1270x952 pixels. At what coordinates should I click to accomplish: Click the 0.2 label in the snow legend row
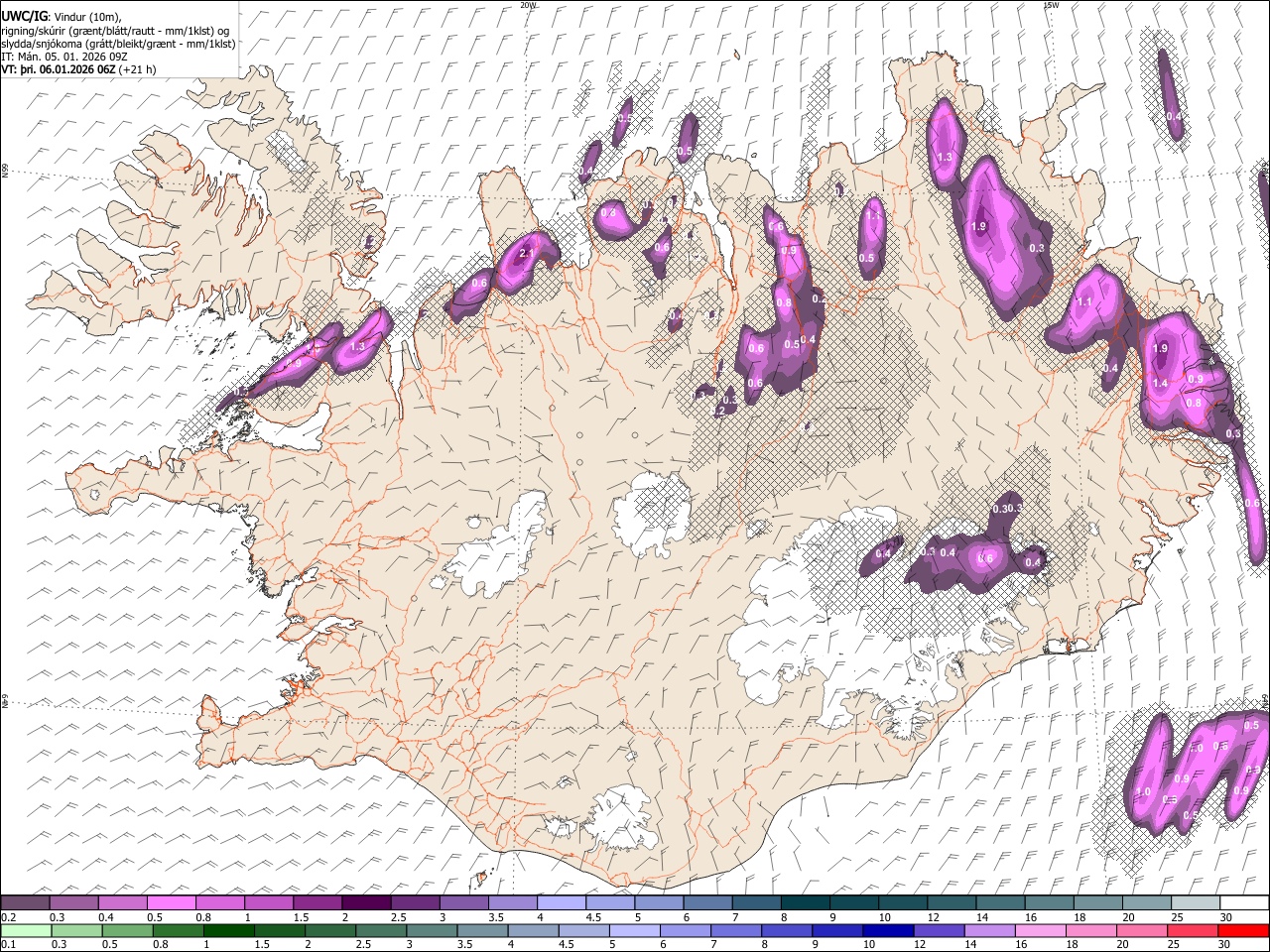(8, 917)
